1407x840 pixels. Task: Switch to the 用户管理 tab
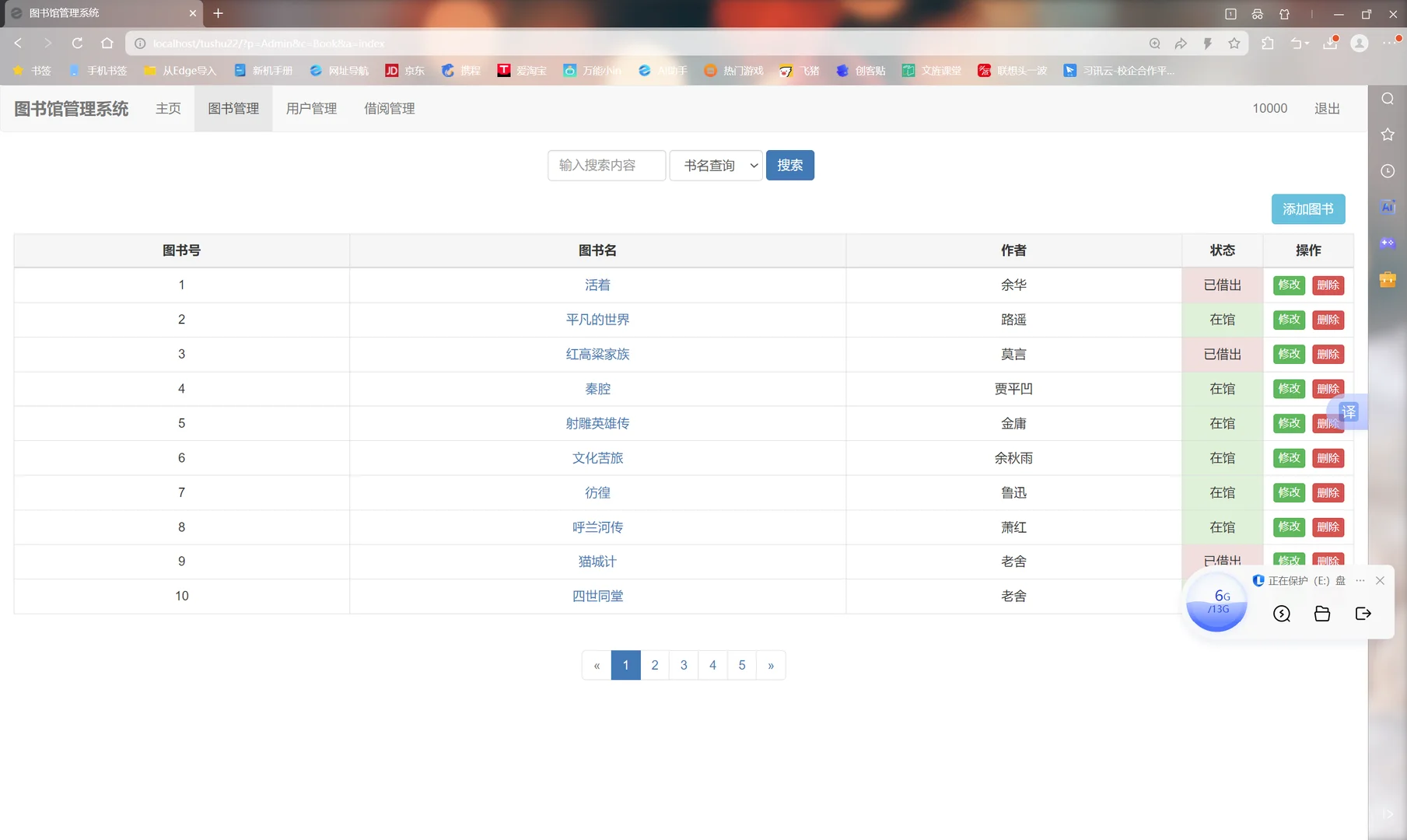pos(311,108)
